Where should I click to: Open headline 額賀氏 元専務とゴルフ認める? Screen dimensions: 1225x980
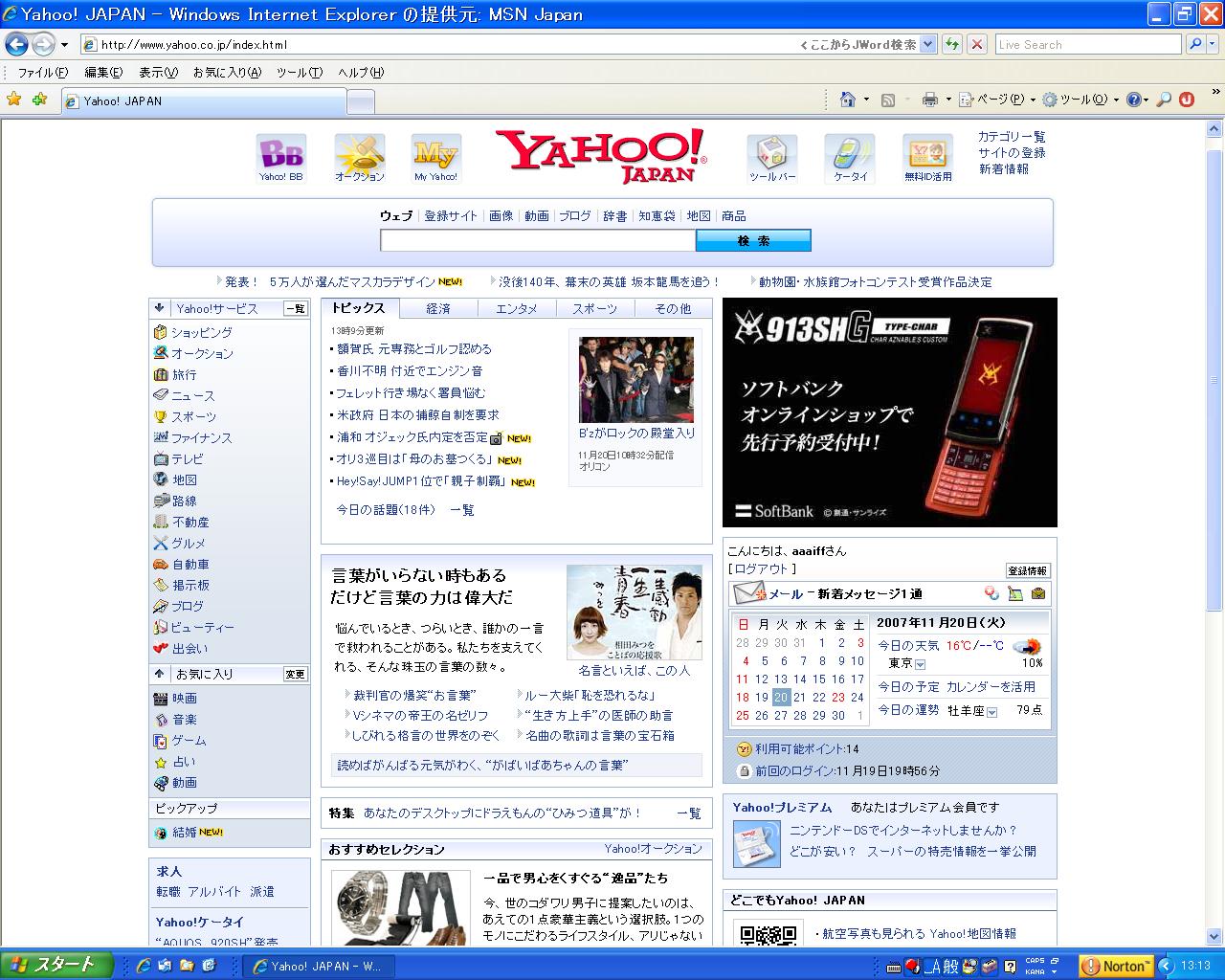click(414, 349)
